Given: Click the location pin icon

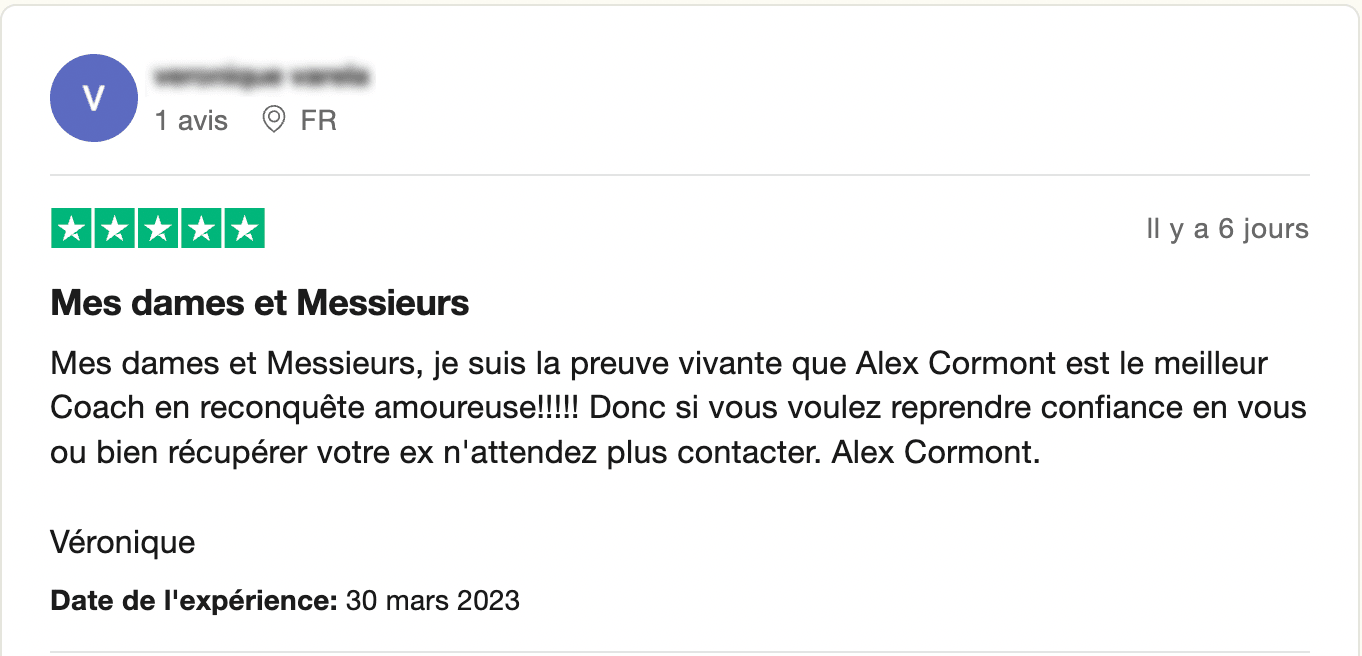Looking at the screenshot, I should (273, 121).
